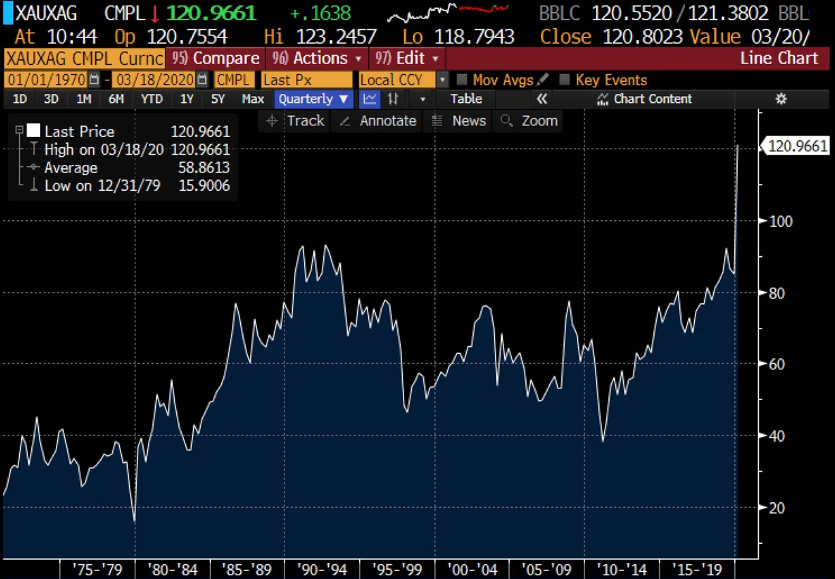Viewport: 835px width, 579px height.
Task: Click the candlestick chart style icon
Action: [x=394, y=99]
